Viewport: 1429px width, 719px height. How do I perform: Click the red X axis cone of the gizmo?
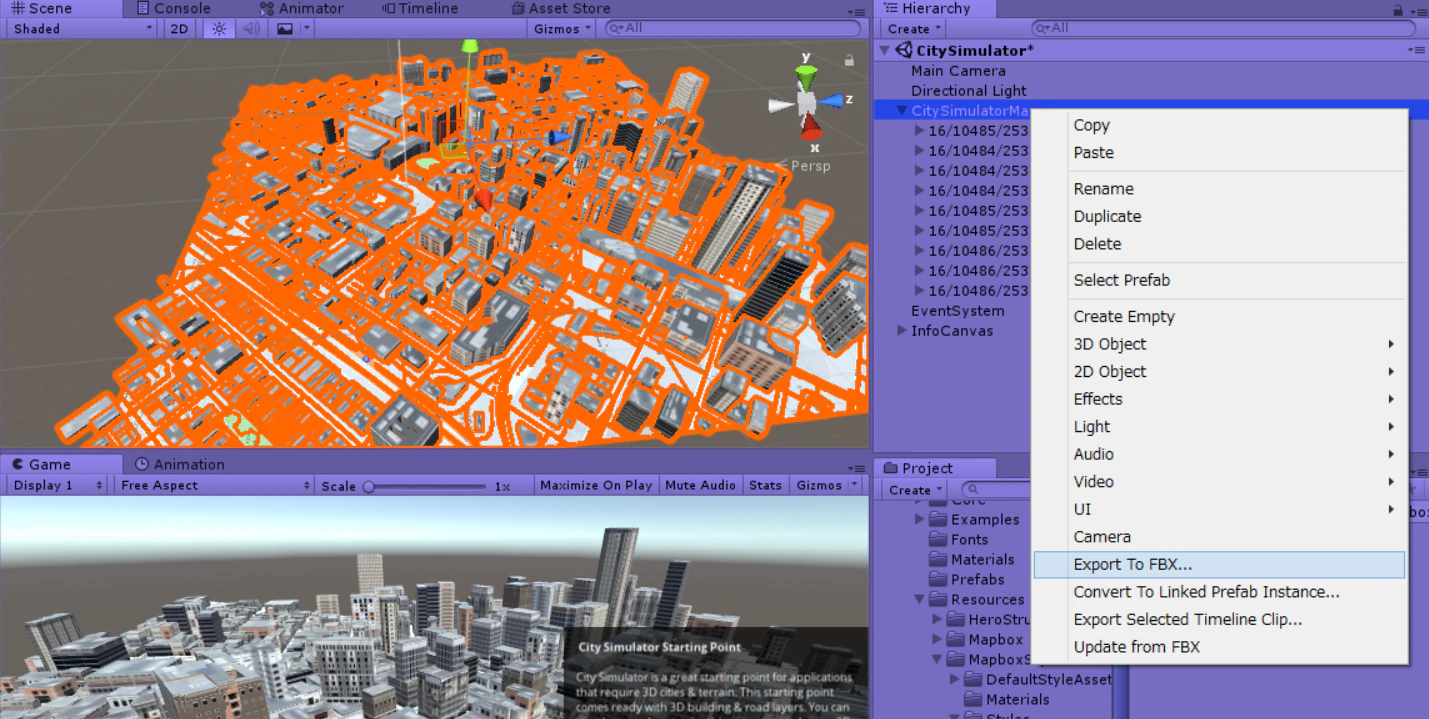pyautogui.click(x=812, y=127)
